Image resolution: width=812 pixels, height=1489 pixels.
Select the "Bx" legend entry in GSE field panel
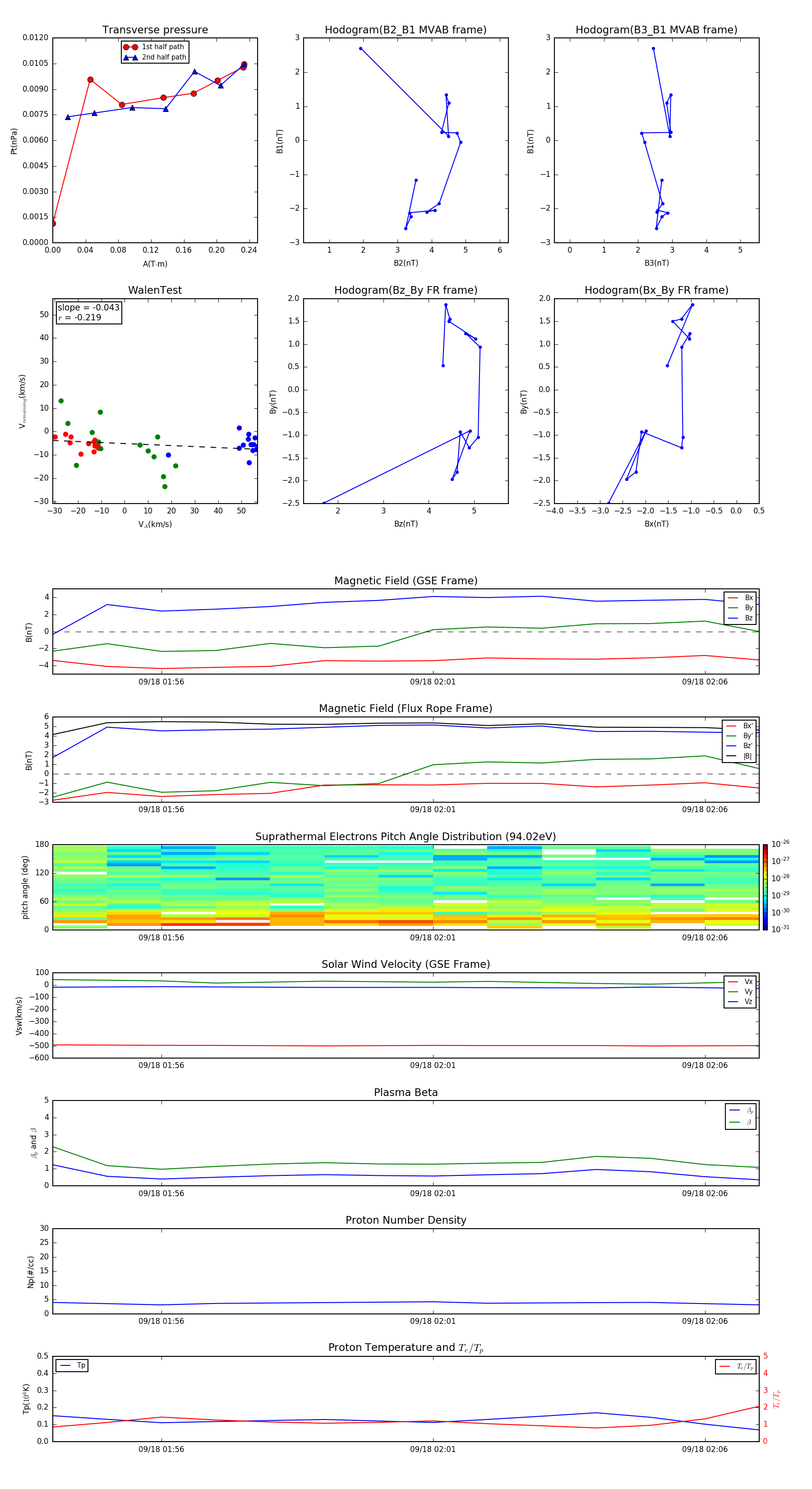[x=740, y=598]
